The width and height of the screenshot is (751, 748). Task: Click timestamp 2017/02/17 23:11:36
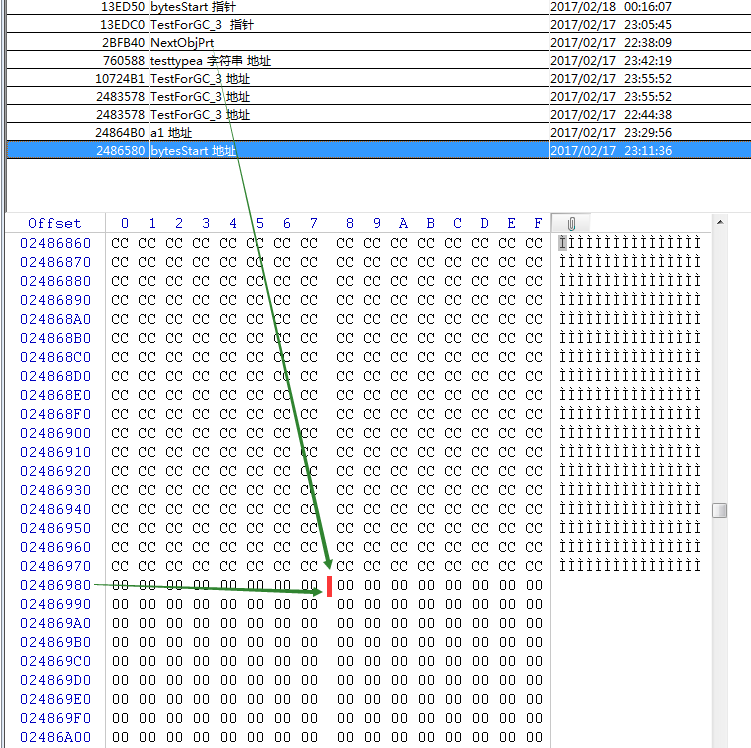point(611,151)
